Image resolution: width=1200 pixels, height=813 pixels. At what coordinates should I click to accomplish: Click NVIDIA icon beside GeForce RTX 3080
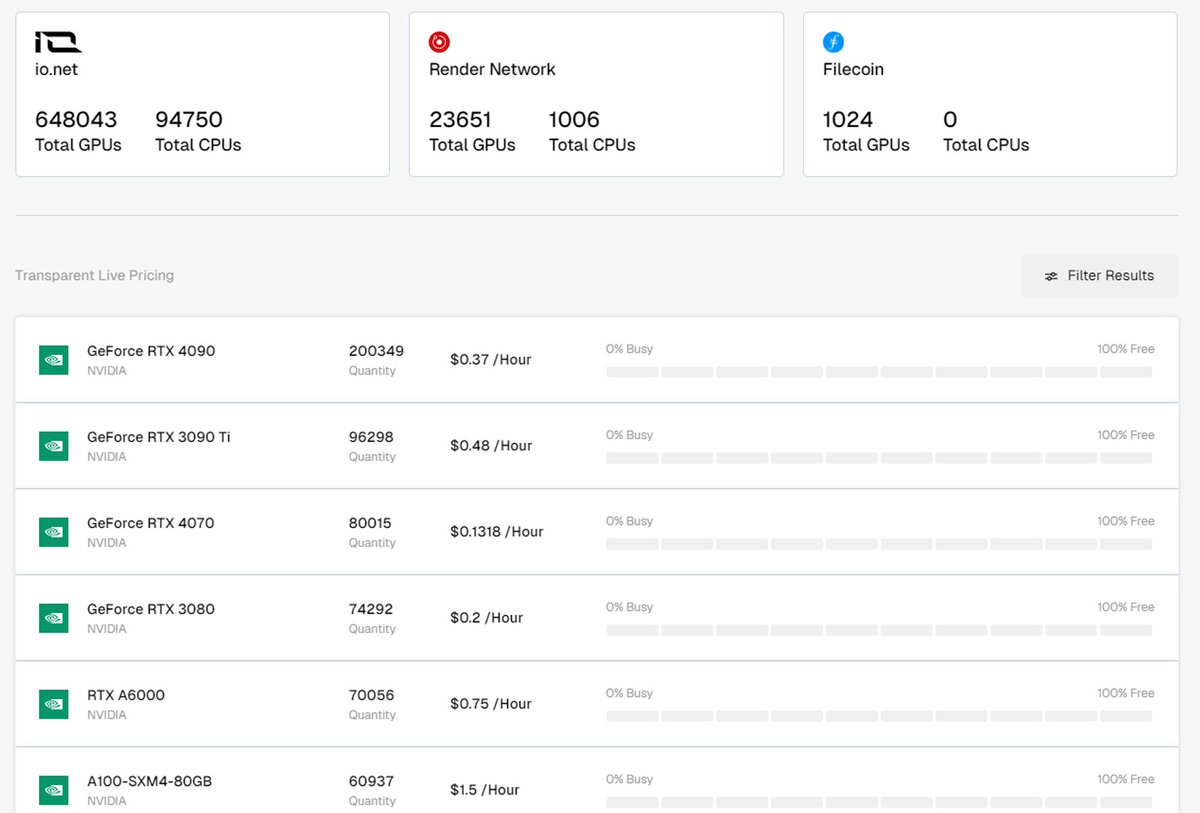tap(54, 618)
